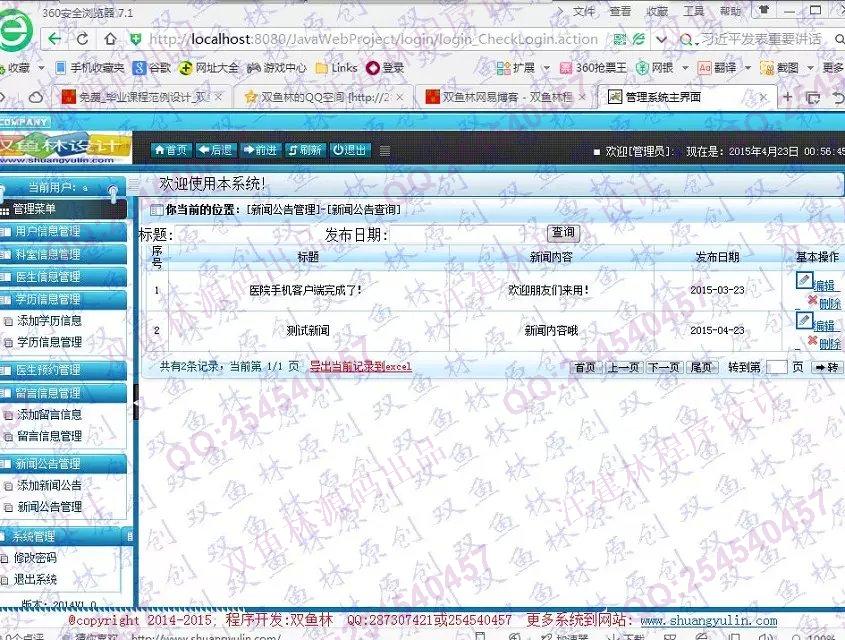
Task: Click the 下一页 pagination button
Action: coord(664,367)
